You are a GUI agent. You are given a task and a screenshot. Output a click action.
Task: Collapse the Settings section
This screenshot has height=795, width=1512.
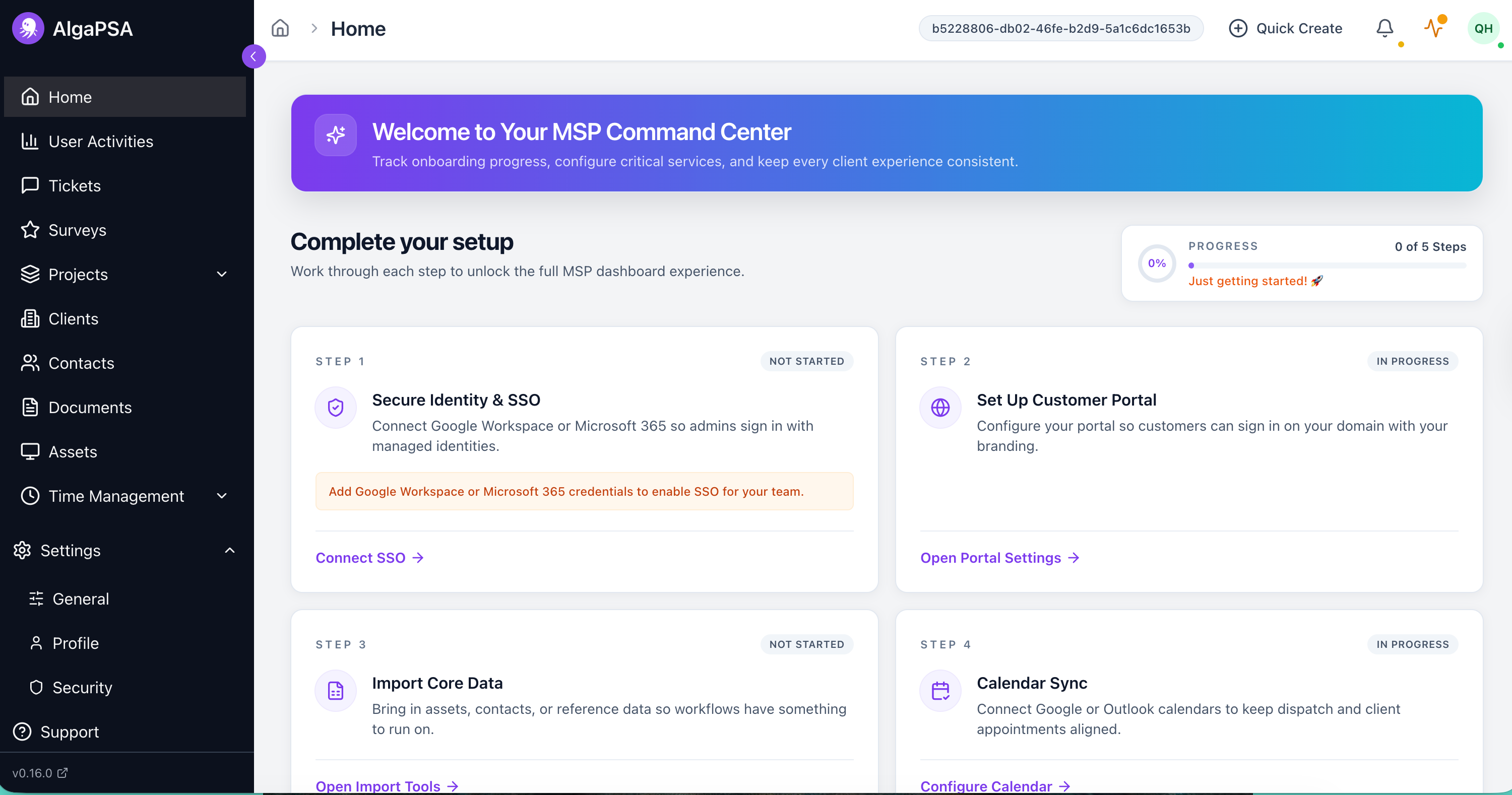click(229, 550)
